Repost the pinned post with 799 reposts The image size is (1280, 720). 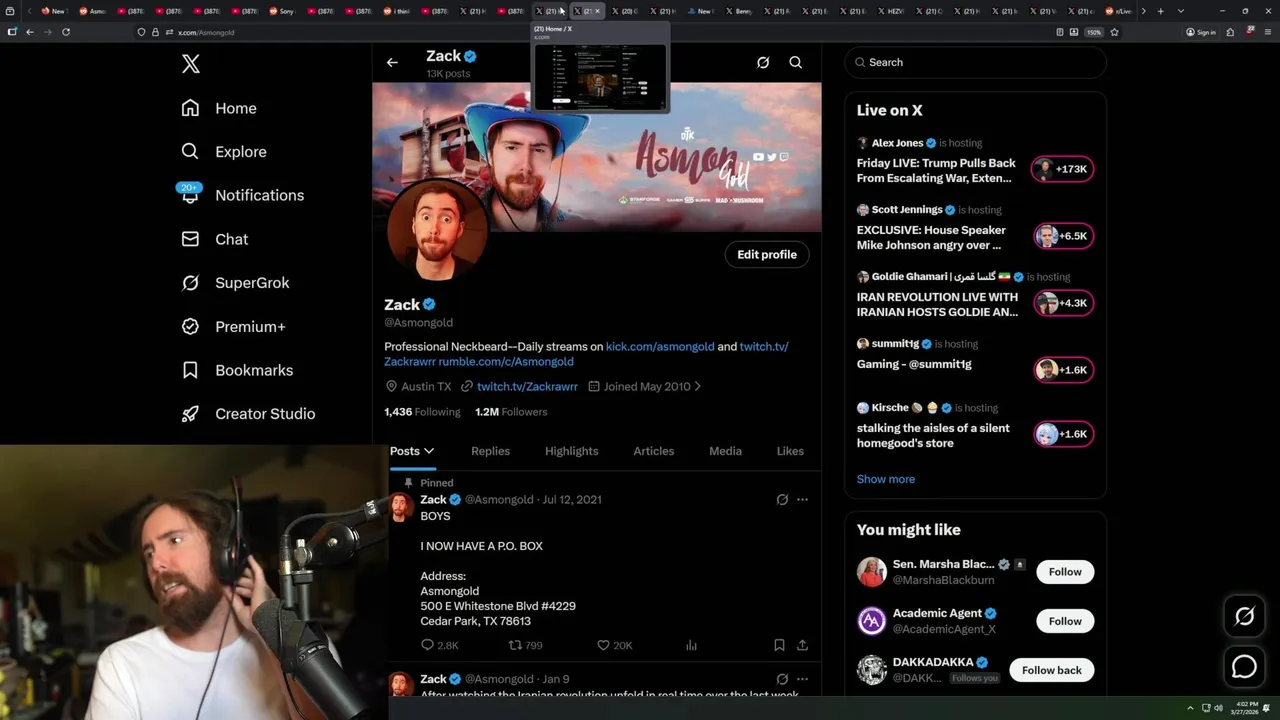pos(526,645)
